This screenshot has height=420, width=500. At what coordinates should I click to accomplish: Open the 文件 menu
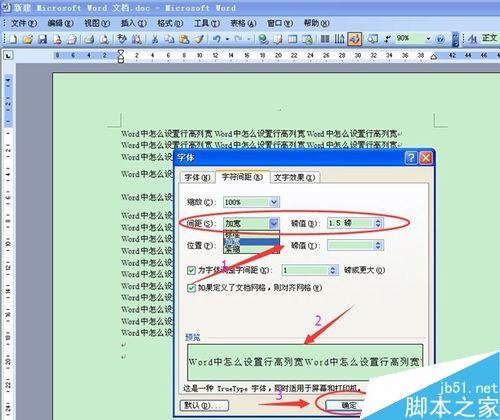23,23
